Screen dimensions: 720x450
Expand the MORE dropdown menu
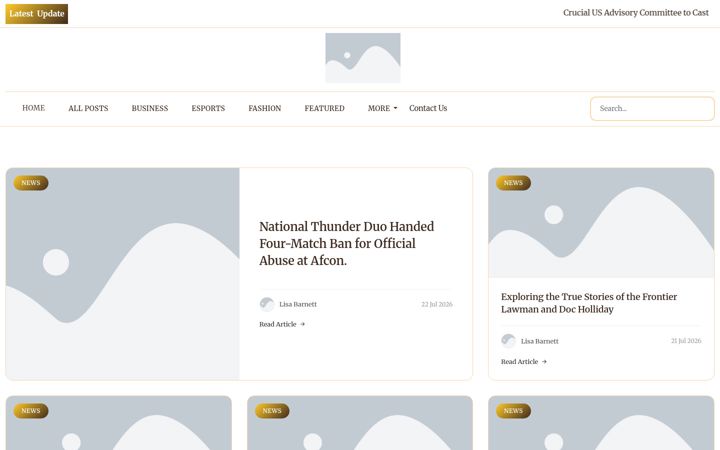(382, 108)
